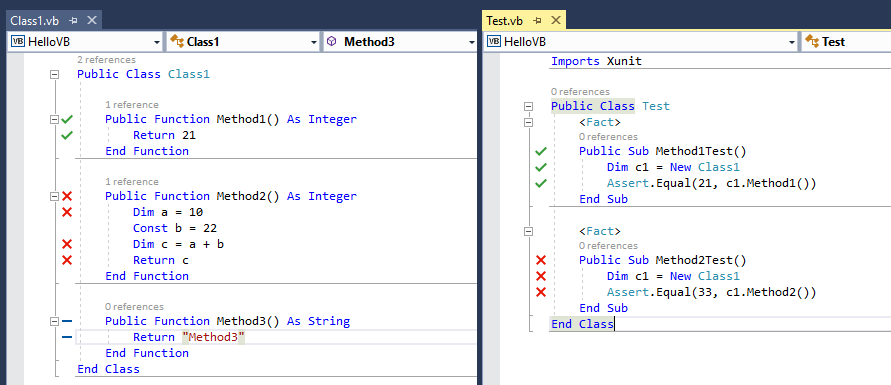This screenshot has width=891, height=385.
Task: Click red X beside Return c
Action: pyautogui.click(x=67, y=260)
